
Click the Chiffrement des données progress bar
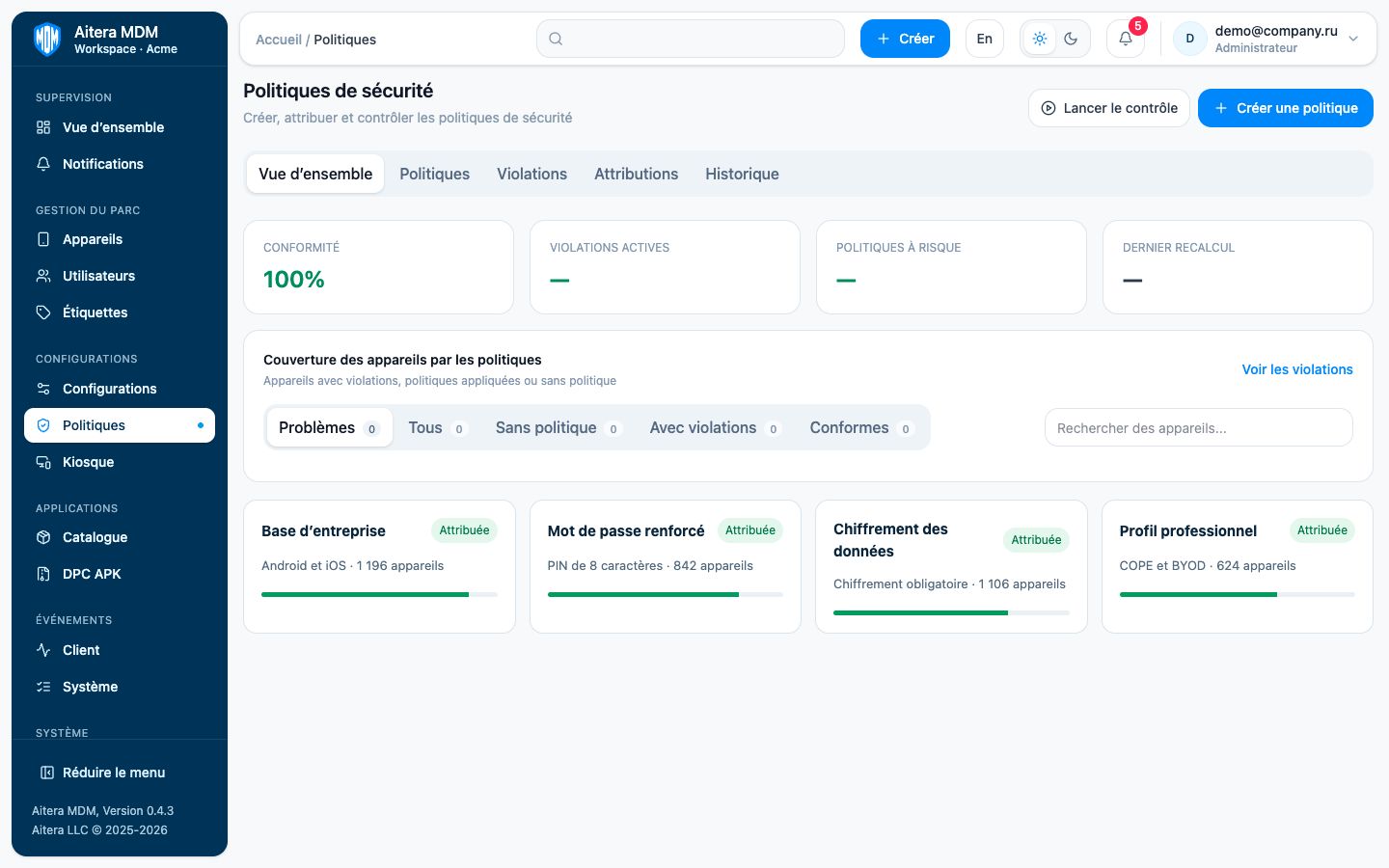pyautogui.click(x=951, y=612)
